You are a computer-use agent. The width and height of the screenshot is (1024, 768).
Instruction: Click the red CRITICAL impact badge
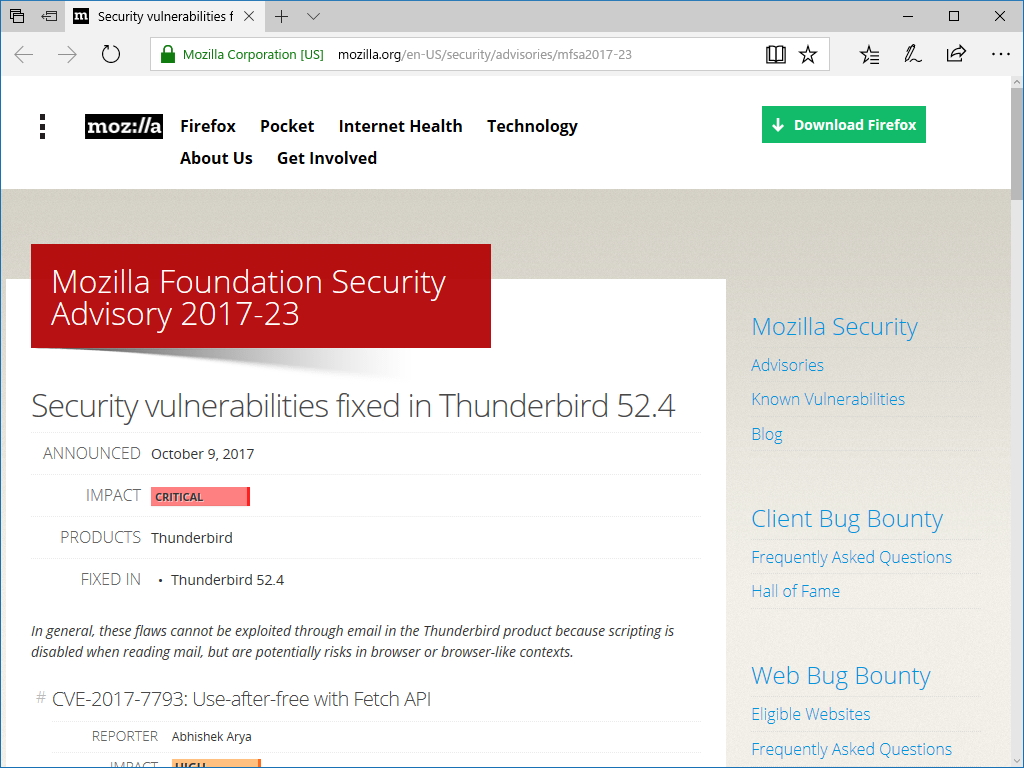(x=200, y=496)
